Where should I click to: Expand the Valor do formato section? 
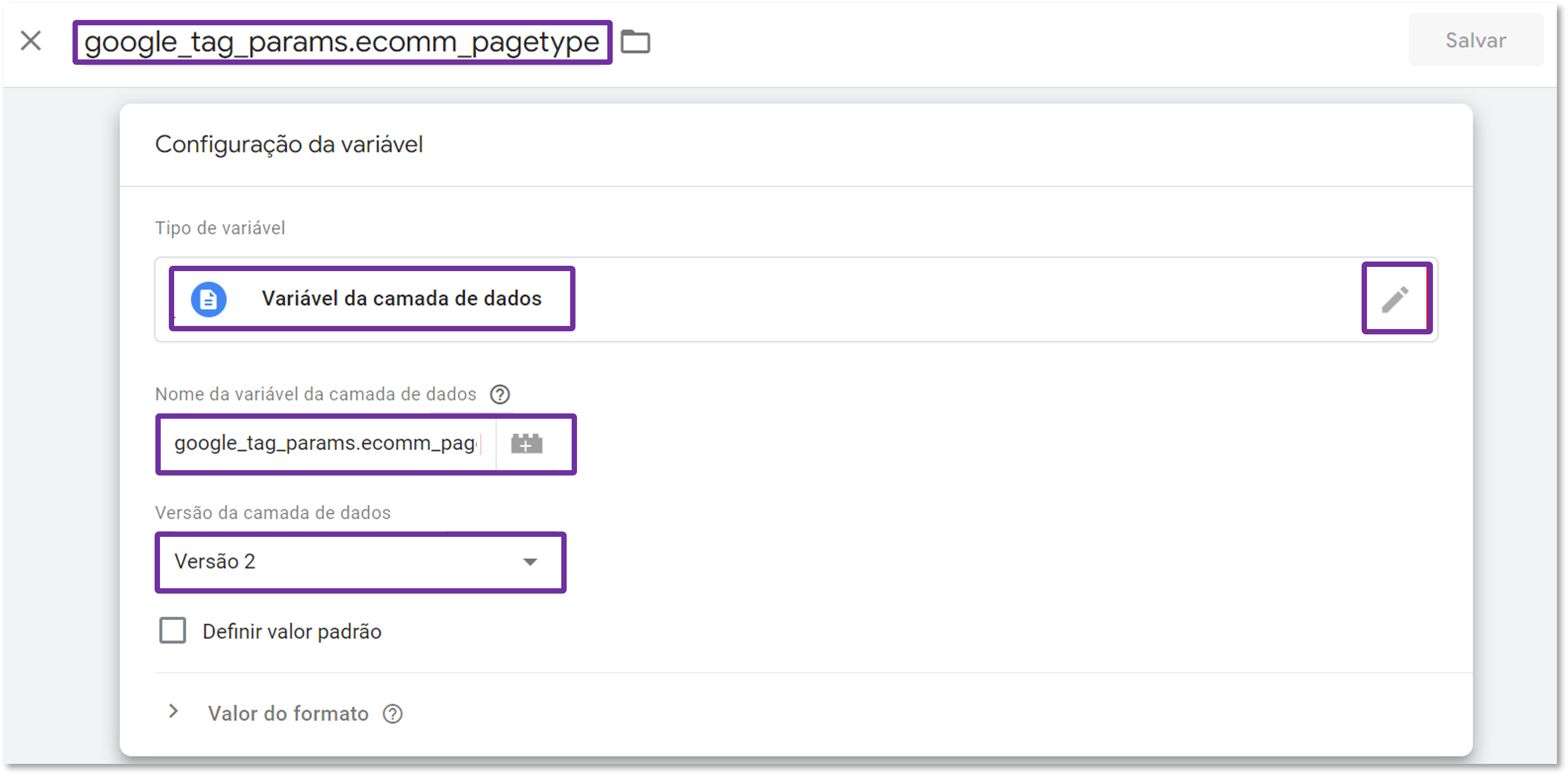174,712
